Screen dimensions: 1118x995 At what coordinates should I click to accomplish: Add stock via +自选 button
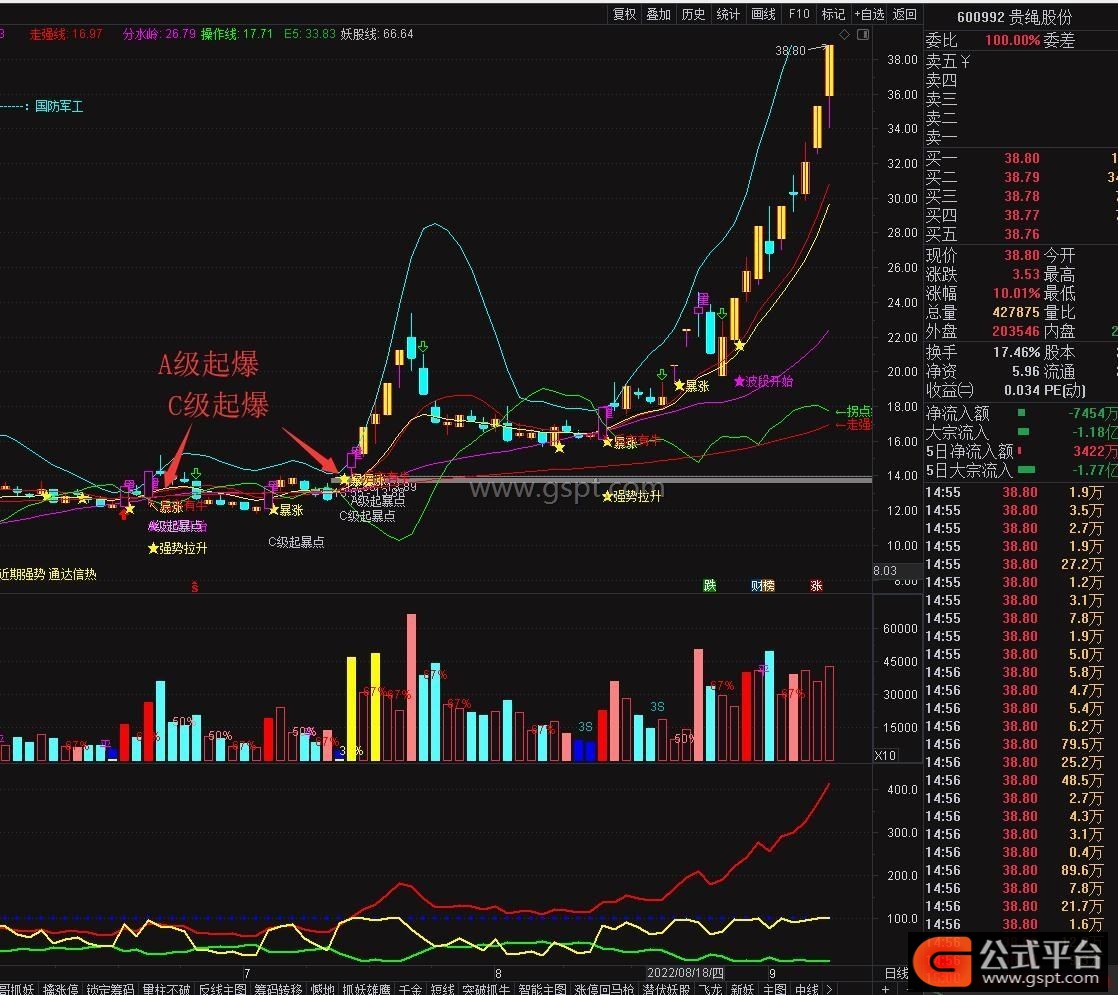click(869, 14)
